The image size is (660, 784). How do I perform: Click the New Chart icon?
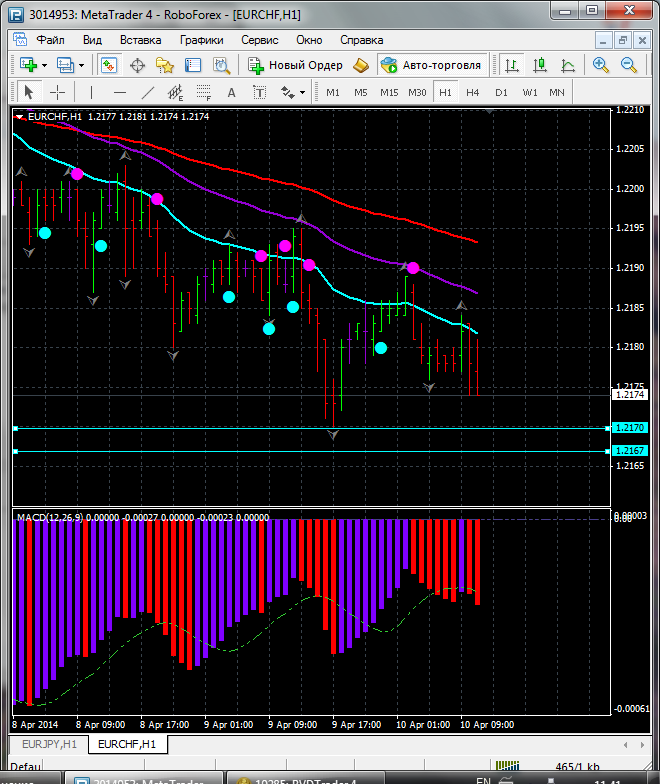point(28,65)
